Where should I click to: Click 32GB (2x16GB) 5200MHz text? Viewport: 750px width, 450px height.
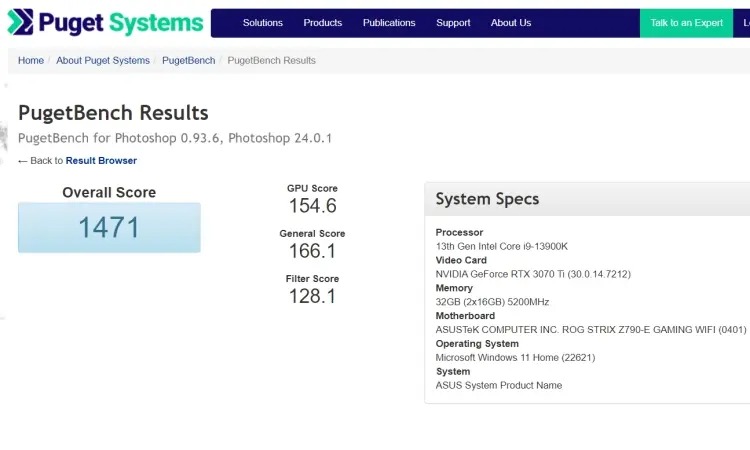point(492,302)
